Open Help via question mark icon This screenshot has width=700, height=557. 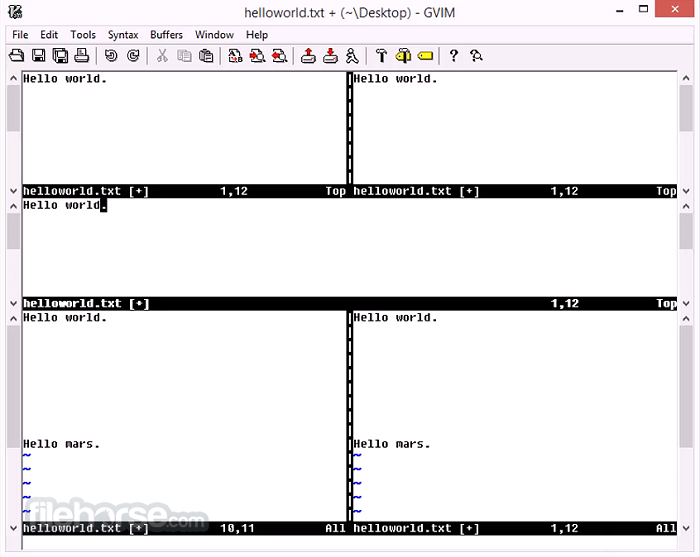453,56
